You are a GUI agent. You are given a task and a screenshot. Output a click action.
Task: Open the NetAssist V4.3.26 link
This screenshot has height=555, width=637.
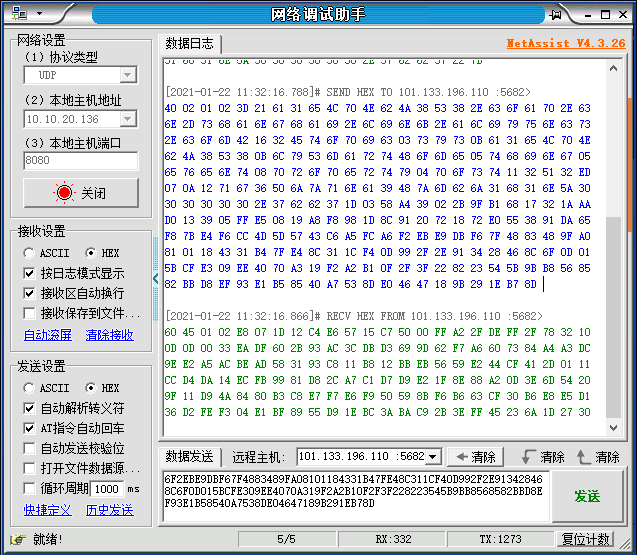pos(566,43)
